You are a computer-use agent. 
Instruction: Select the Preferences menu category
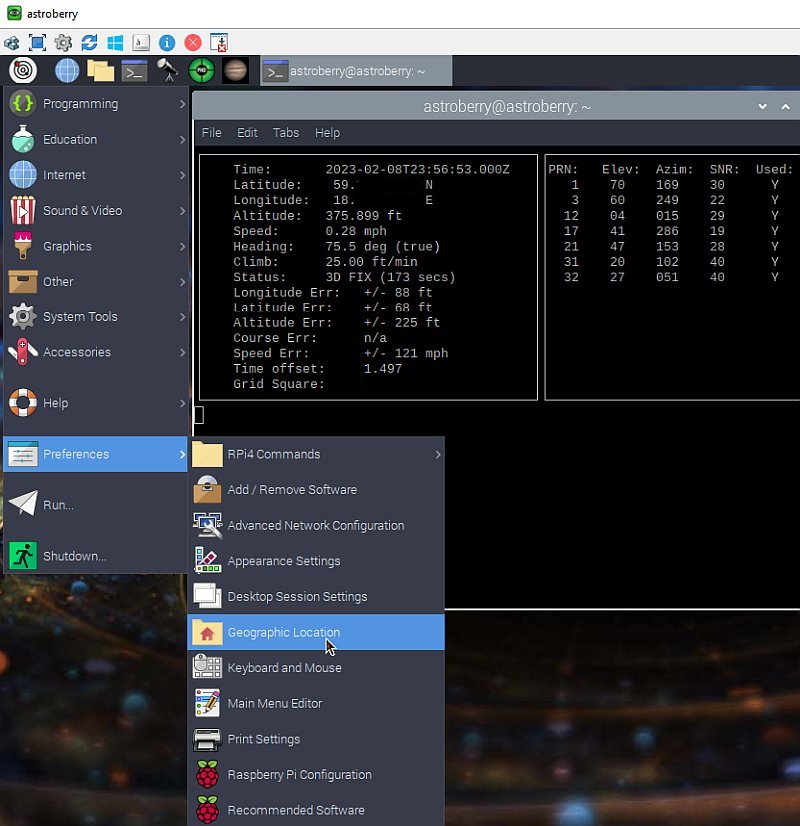click(x=95, y=454)
